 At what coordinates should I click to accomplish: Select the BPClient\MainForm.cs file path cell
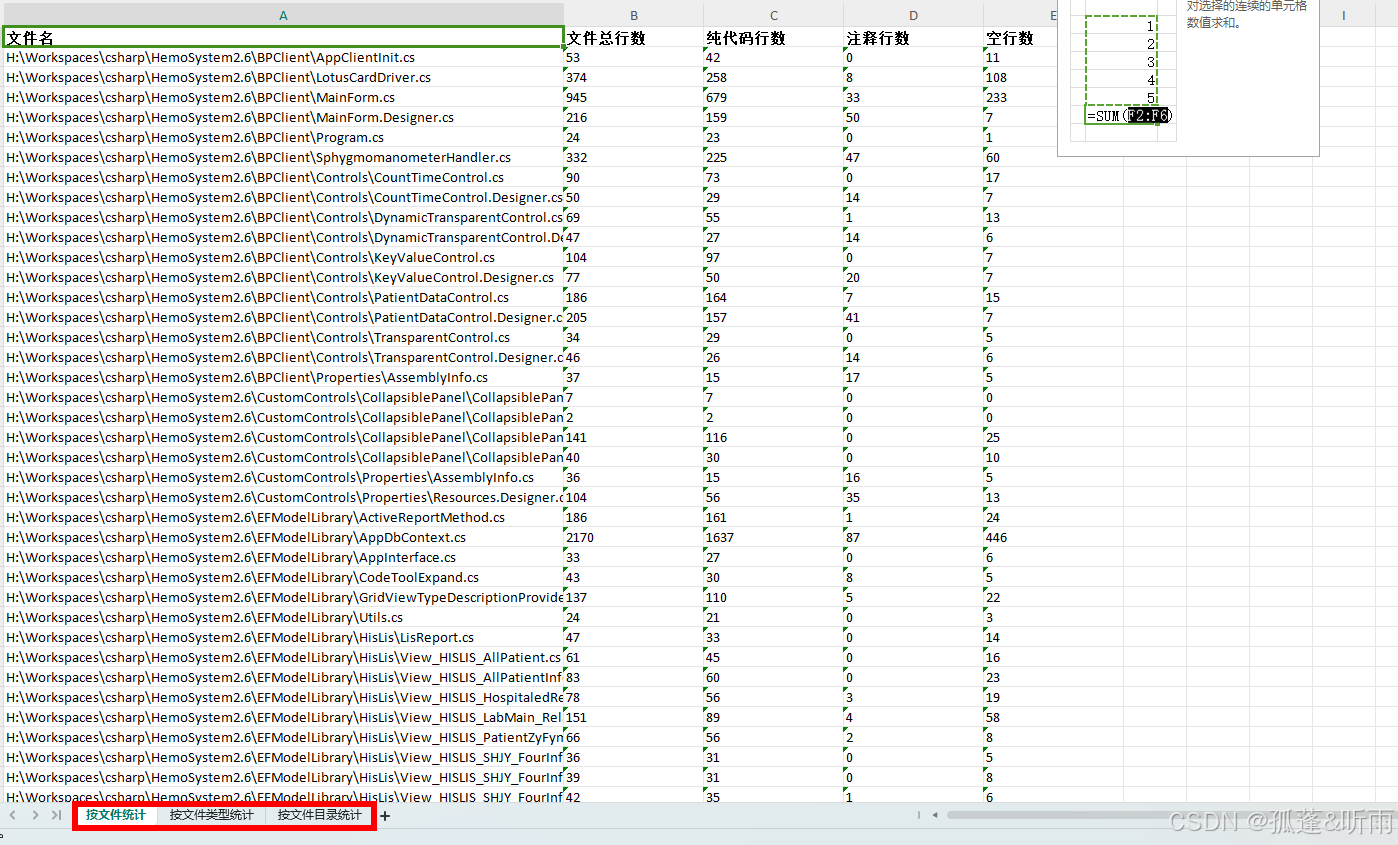[x=284, y=98]
